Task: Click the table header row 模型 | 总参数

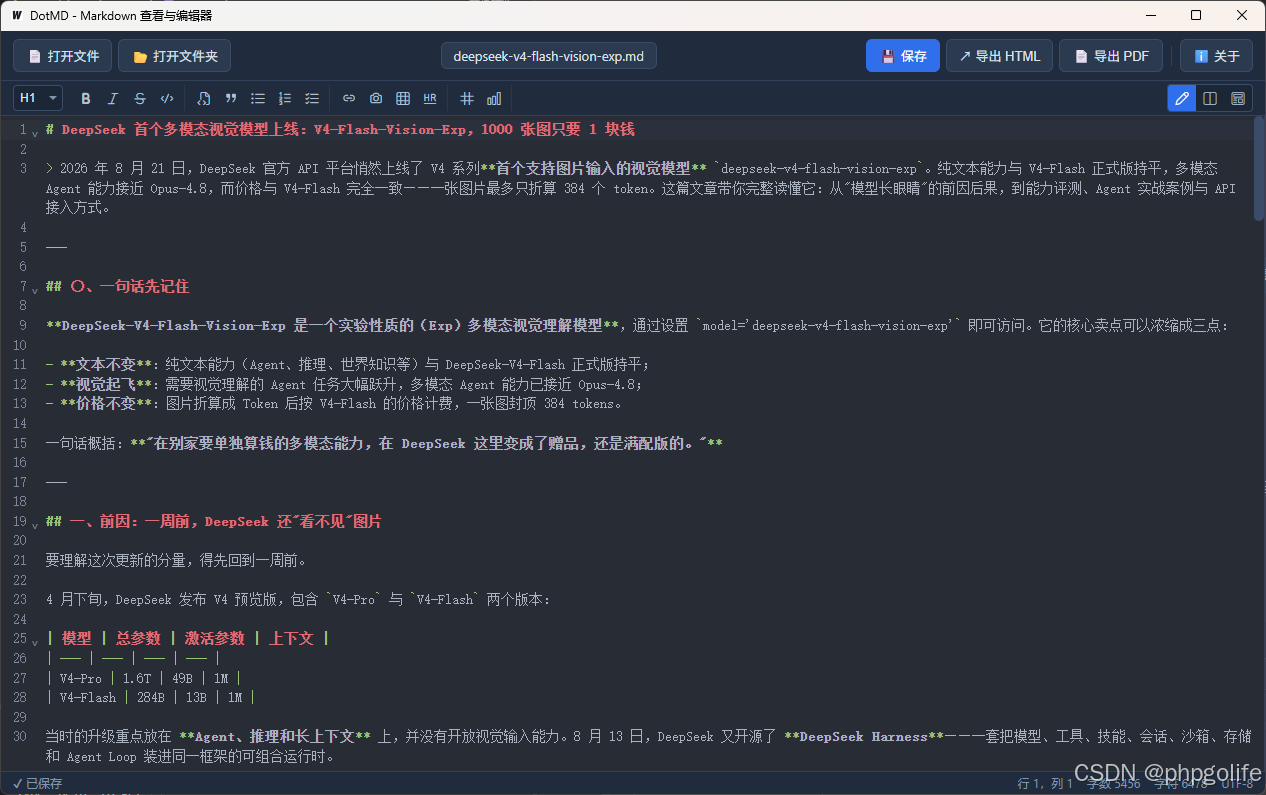Action: pyautogui.click(x=188, y=638)
